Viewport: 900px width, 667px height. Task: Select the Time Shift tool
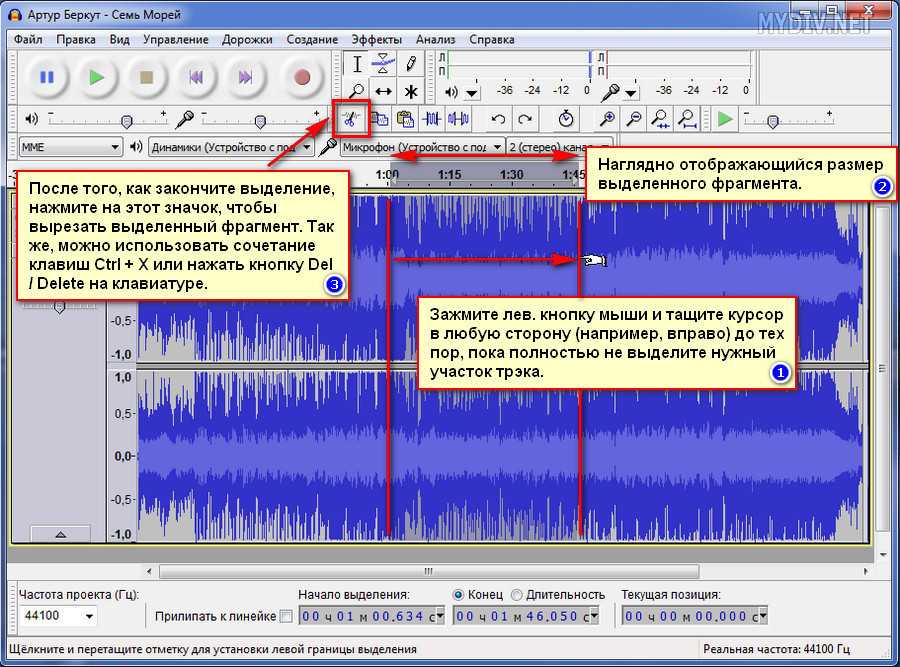point(384,91)
